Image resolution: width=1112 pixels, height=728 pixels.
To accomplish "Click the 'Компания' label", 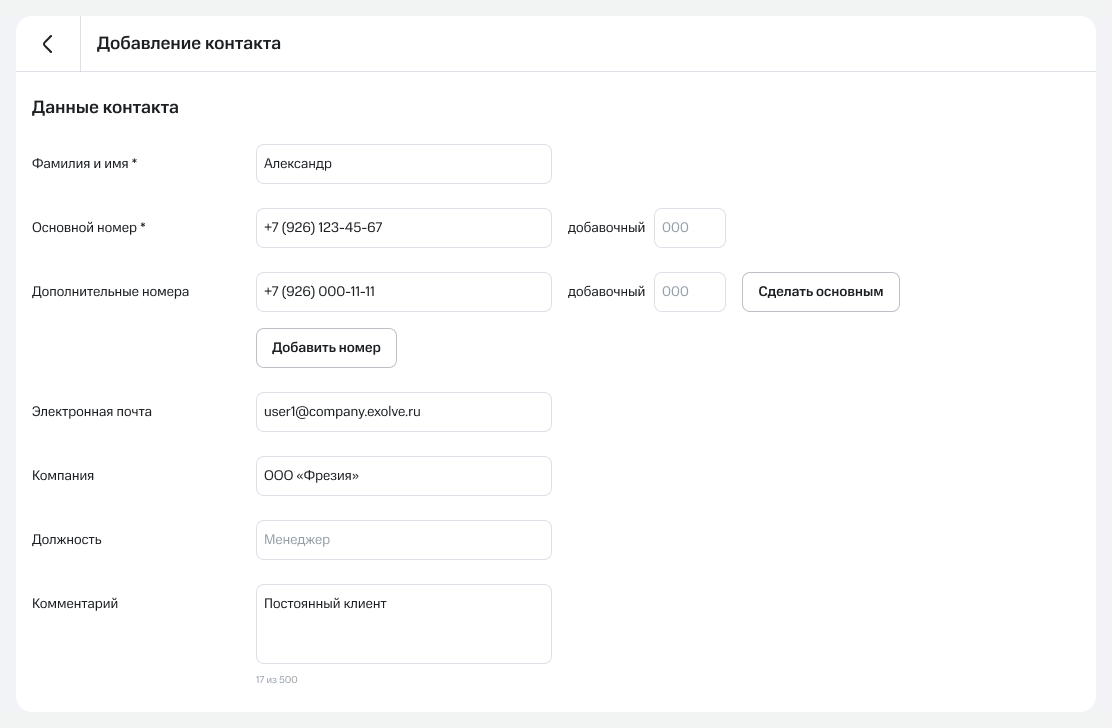I will tap(63, 476).
